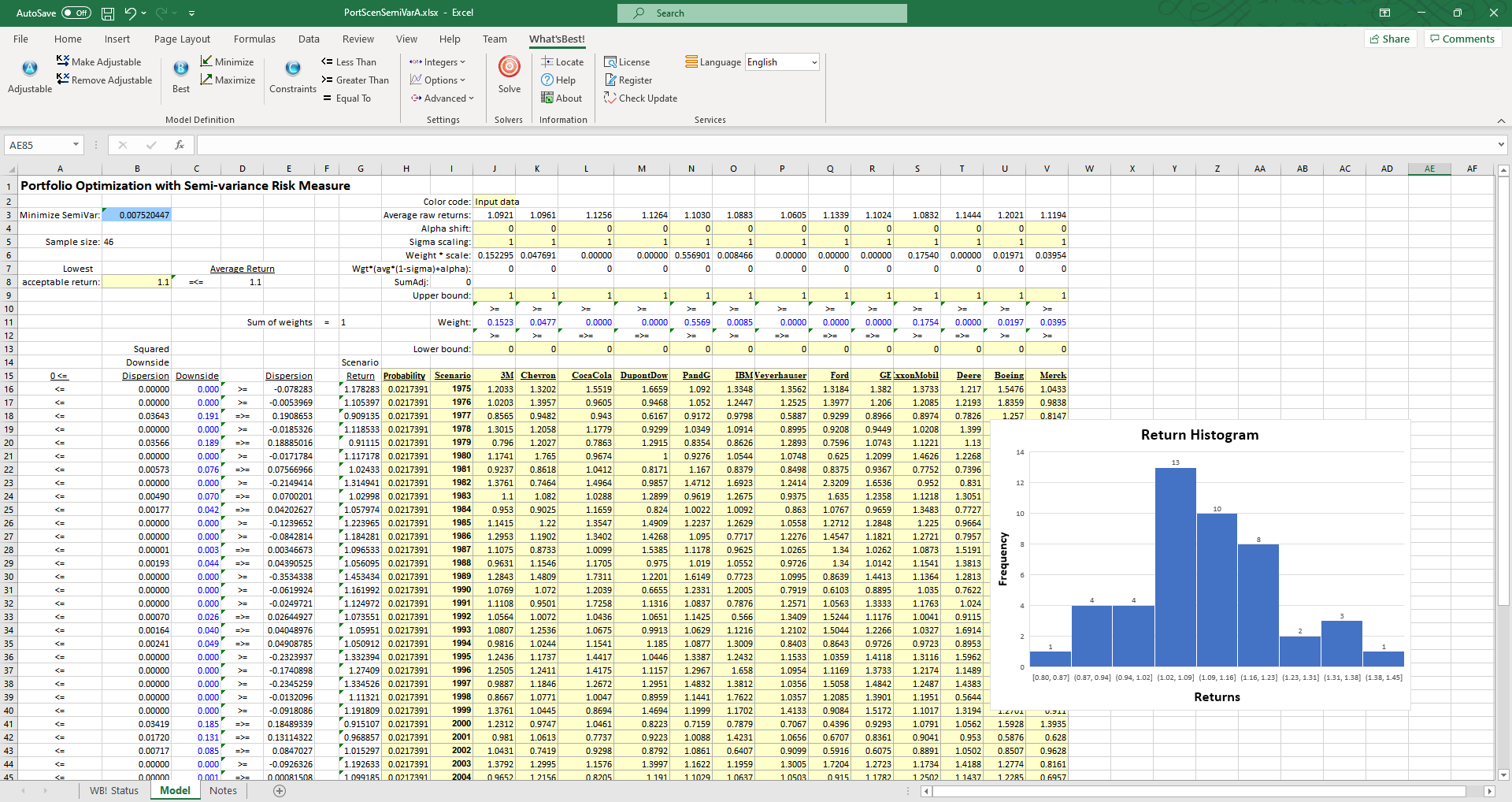Open the Language English combo box
Viewport: 1512px width, 802px height.
coord(782,62)
